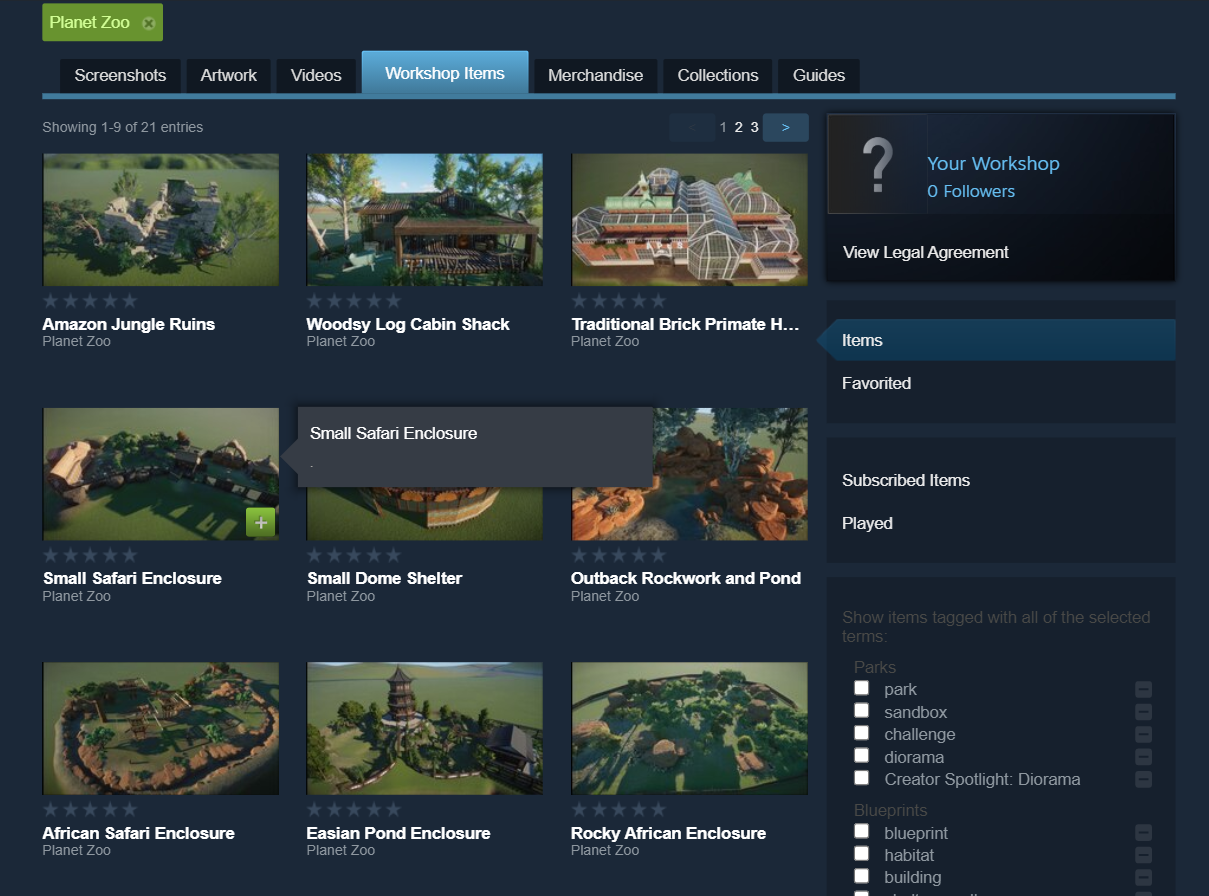Viewport: 1209px width, 896px height.
Task: Exclude the habitat tag with minus icon
Action: pos(1143,855)
